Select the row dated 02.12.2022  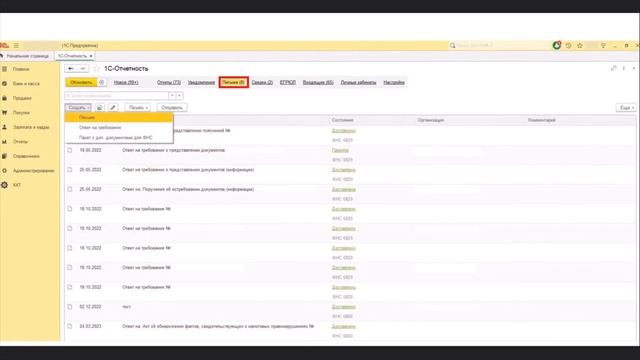[x=351, y=311]
